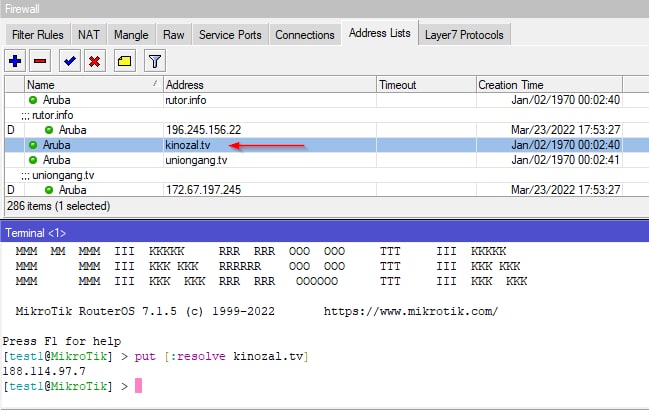Sort by the Name column header
The width and height of the screenshot is (649, 410).
(94, 85)
